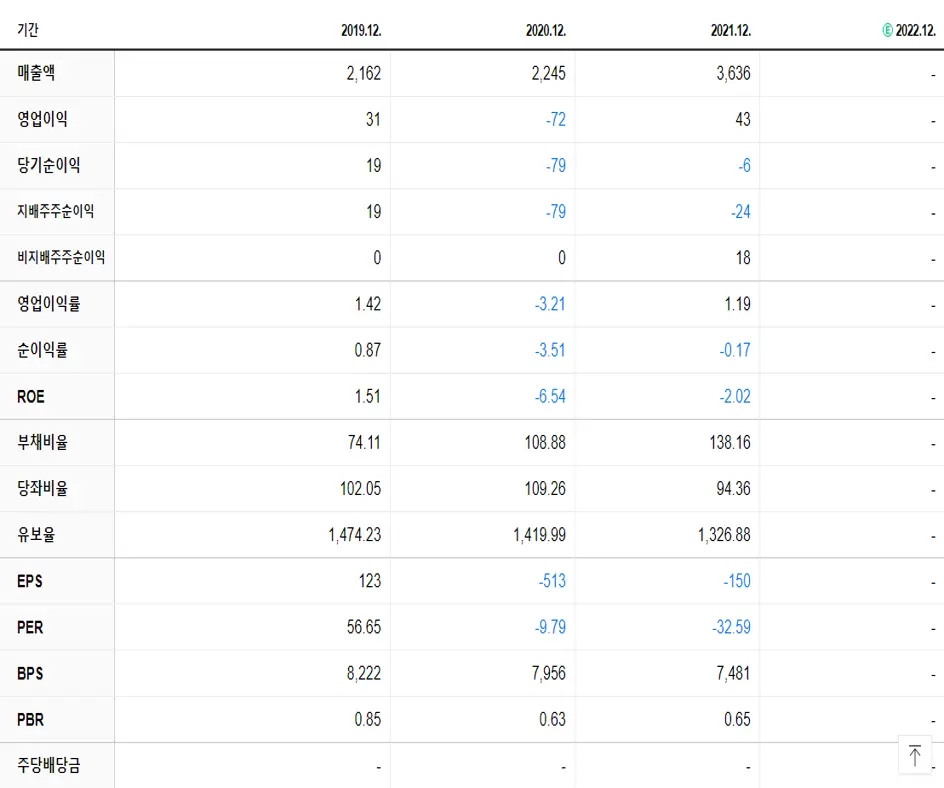
Task: Click the 1.19 operating margin value
Action: pyautogui.click(x=738, y=304)
